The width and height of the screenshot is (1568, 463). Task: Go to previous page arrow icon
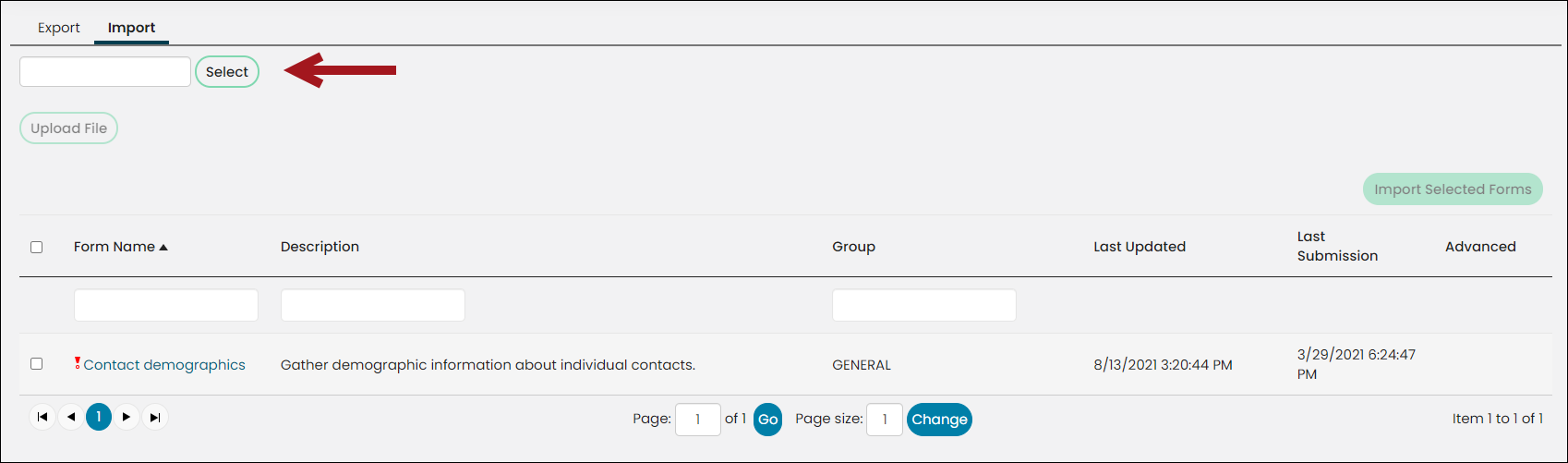pos(71,418)
